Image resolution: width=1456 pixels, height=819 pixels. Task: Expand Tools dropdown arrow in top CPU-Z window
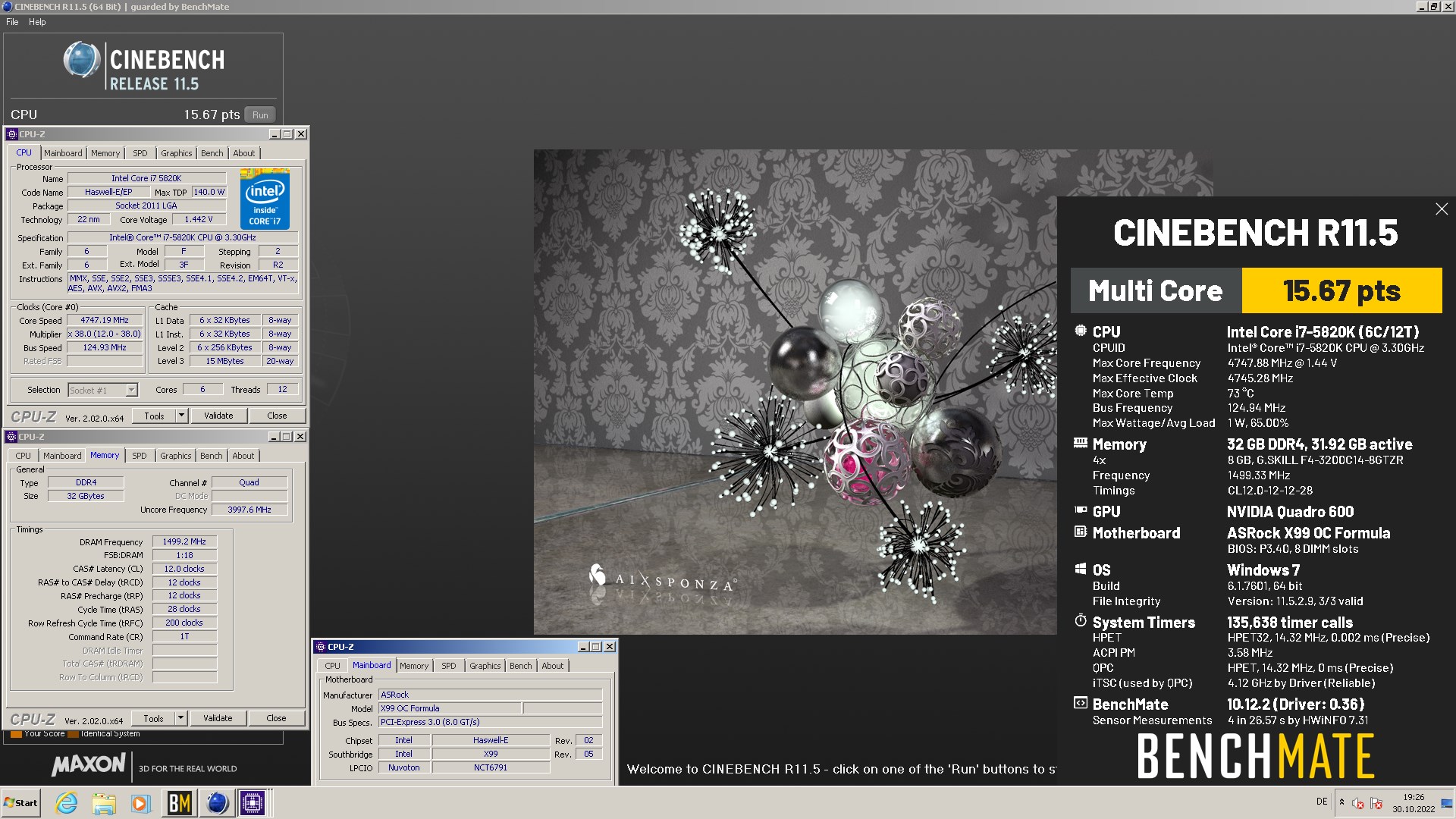181,416
